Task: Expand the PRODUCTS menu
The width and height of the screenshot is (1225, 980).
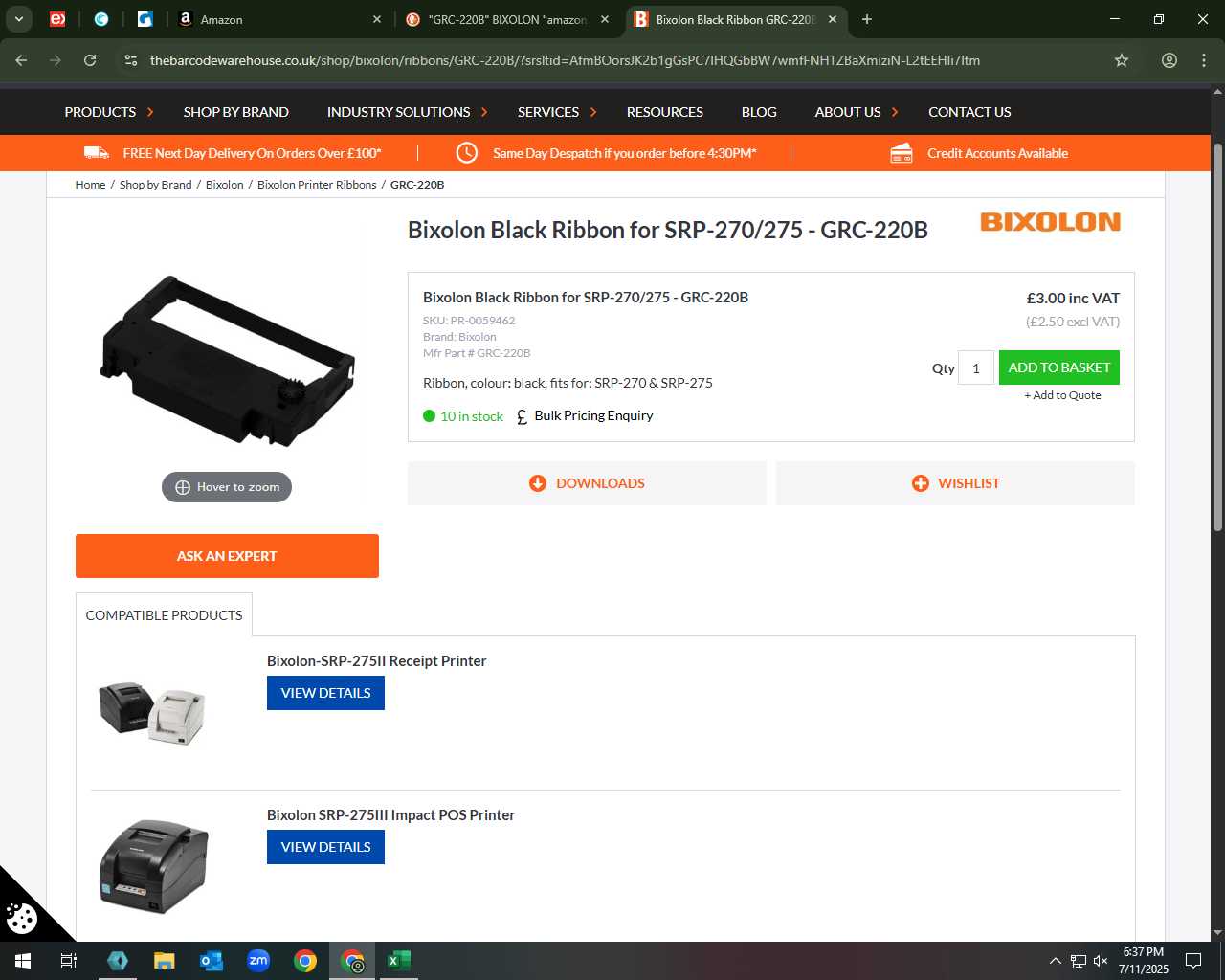Action: (x=108, y=112)
